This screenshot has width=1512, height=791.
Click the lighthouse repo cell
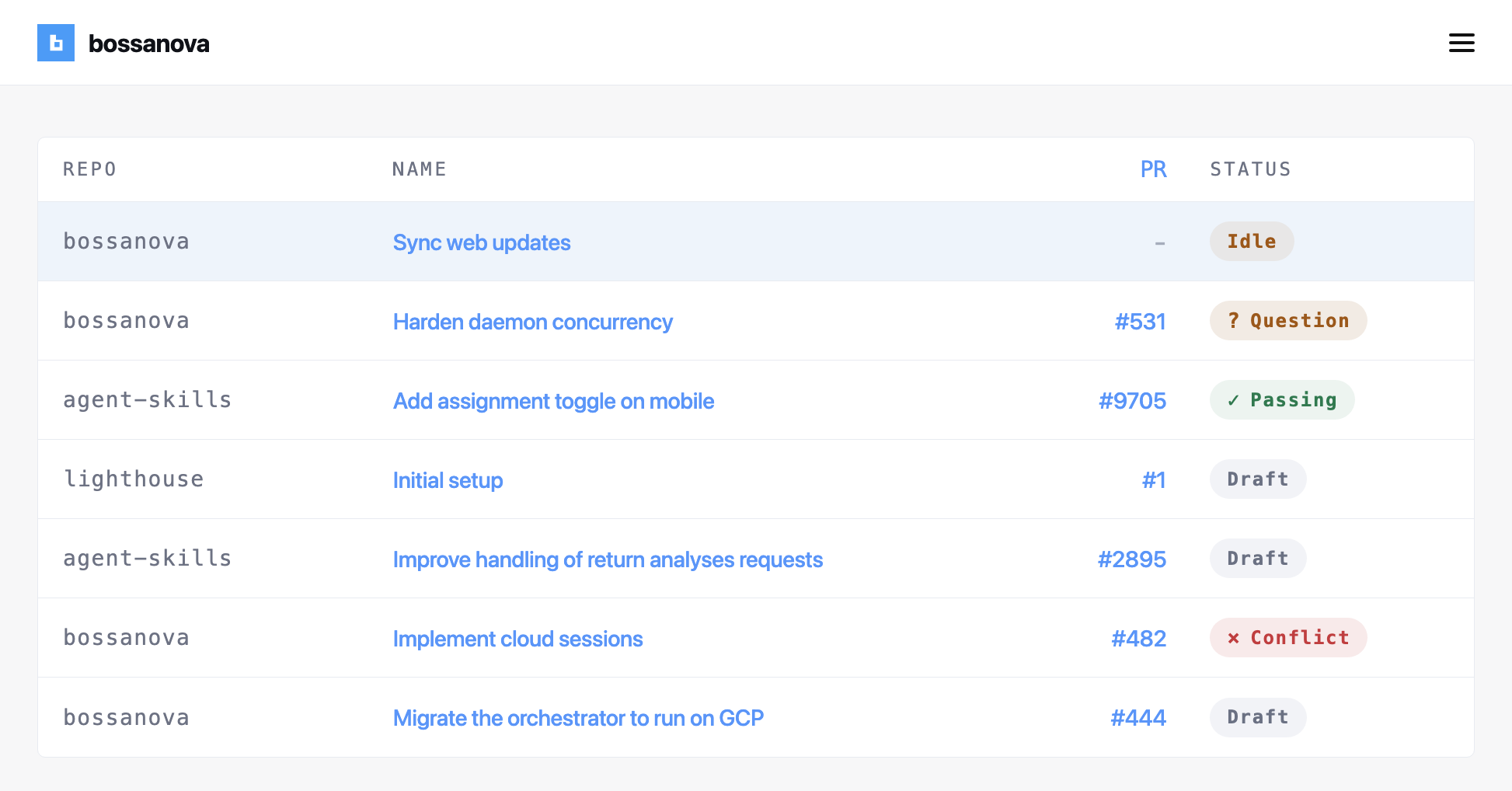coord(133,479)
